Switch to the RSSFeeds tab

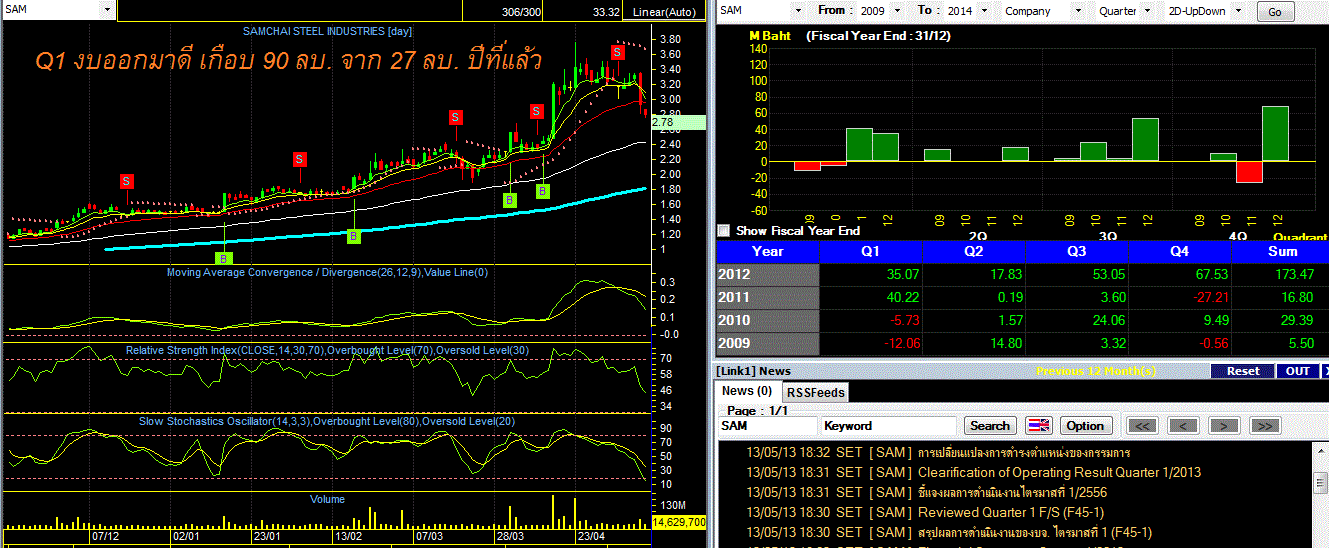[x=814, y=393]
